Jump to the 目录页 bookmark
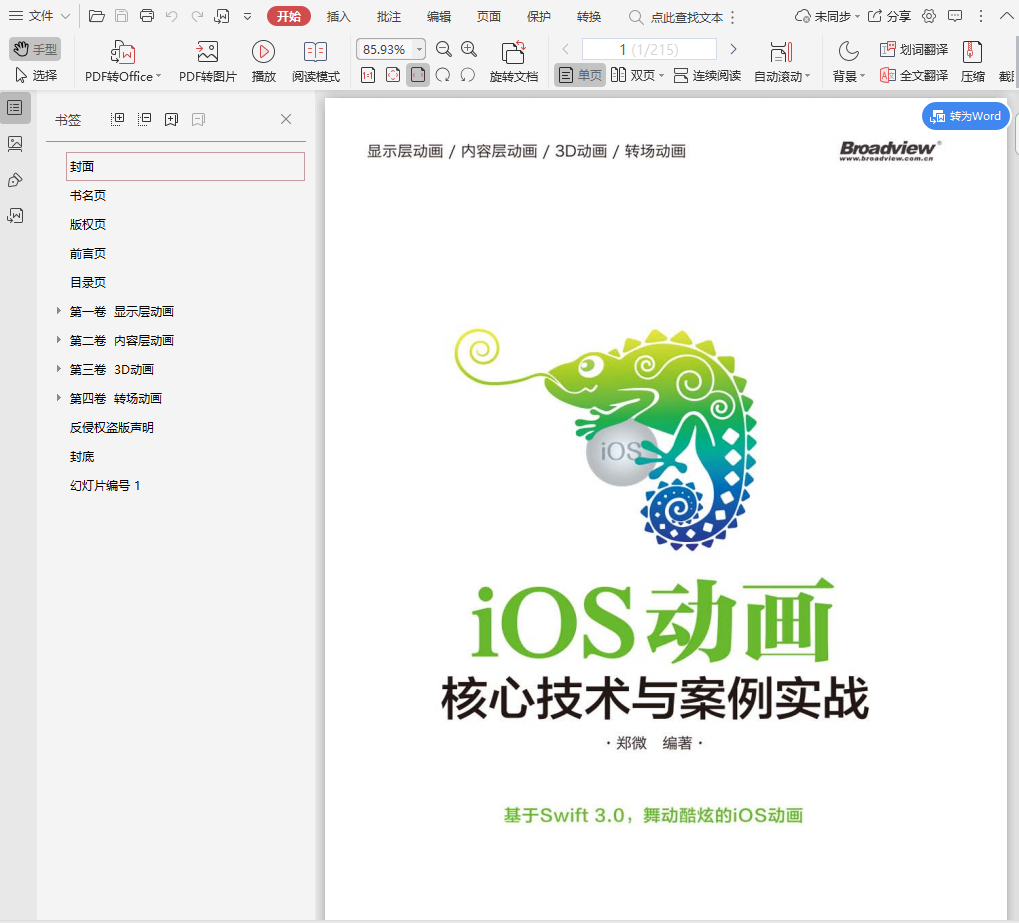This screenshot has width=1019, height=923. tap(88, 283)
